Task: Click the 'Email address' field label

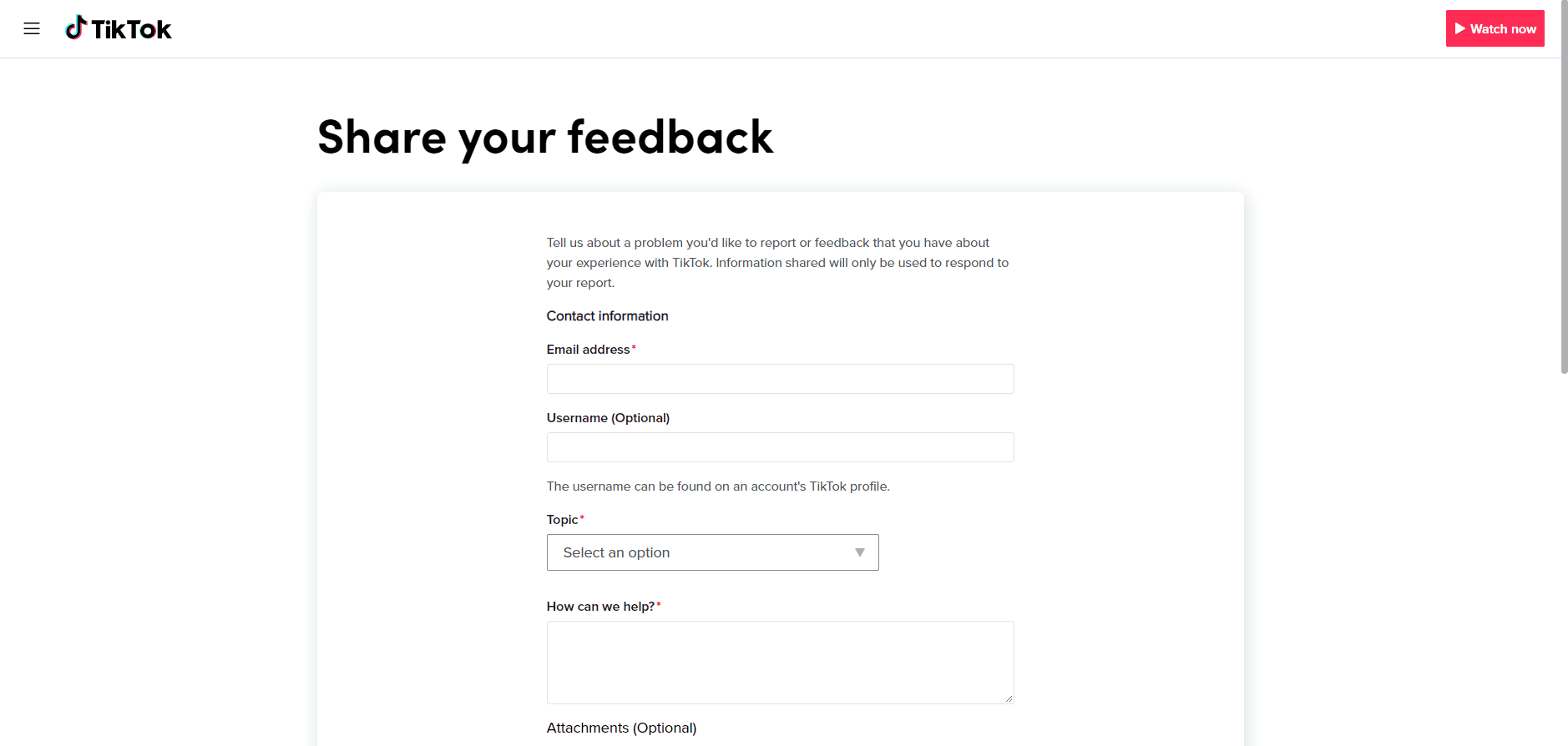Action: point(588,350)
